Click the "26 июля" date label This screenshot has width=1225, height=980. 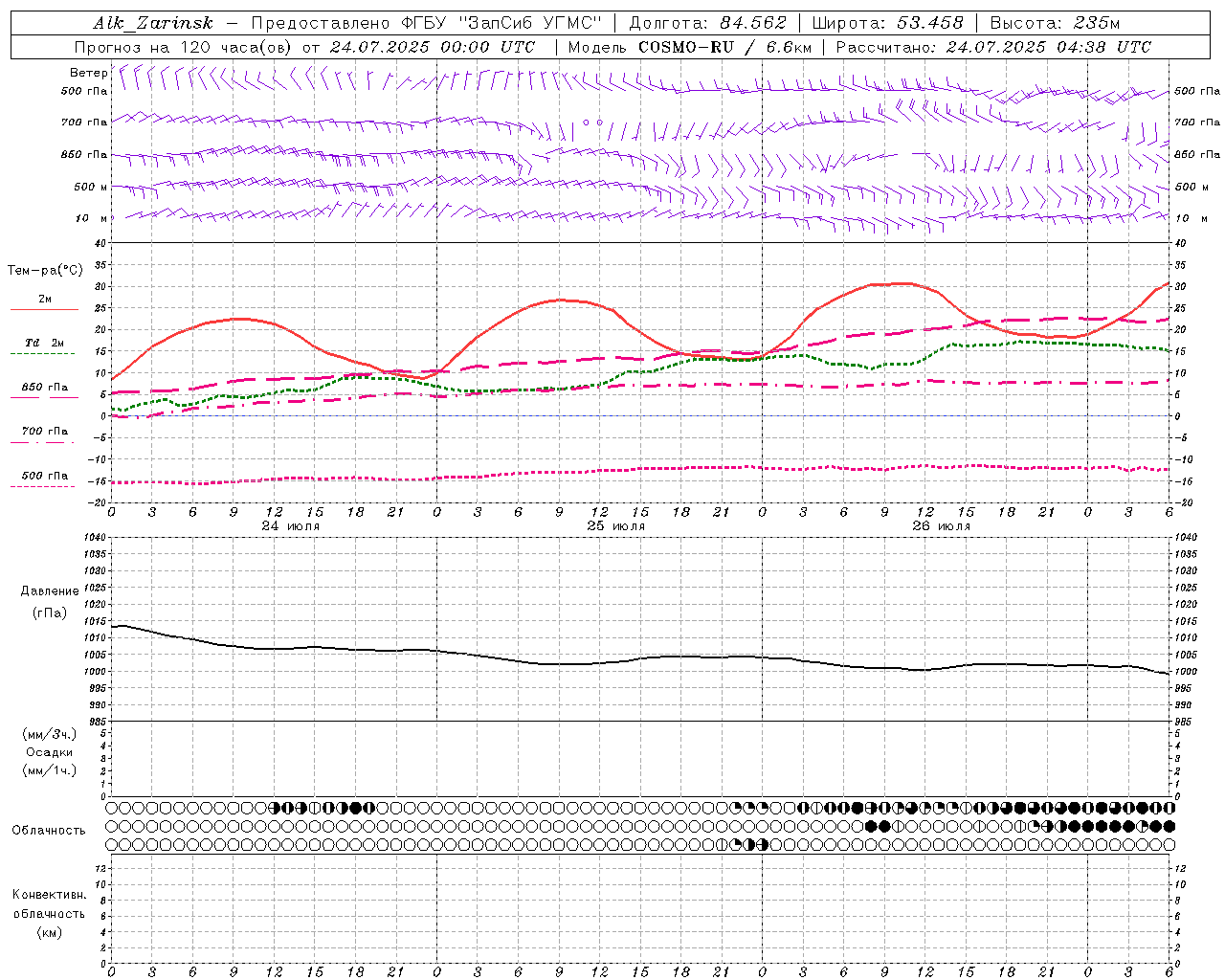[x=941, y=526]
